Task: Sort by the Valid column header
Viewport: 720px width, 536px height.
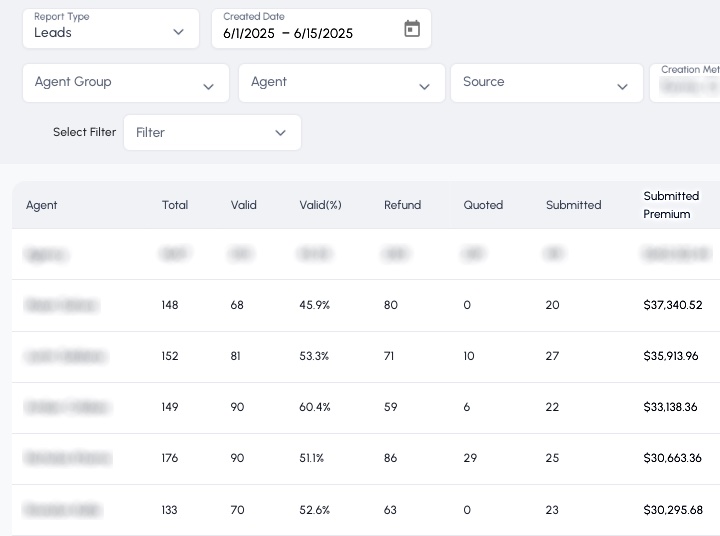Action: (244, 205)
